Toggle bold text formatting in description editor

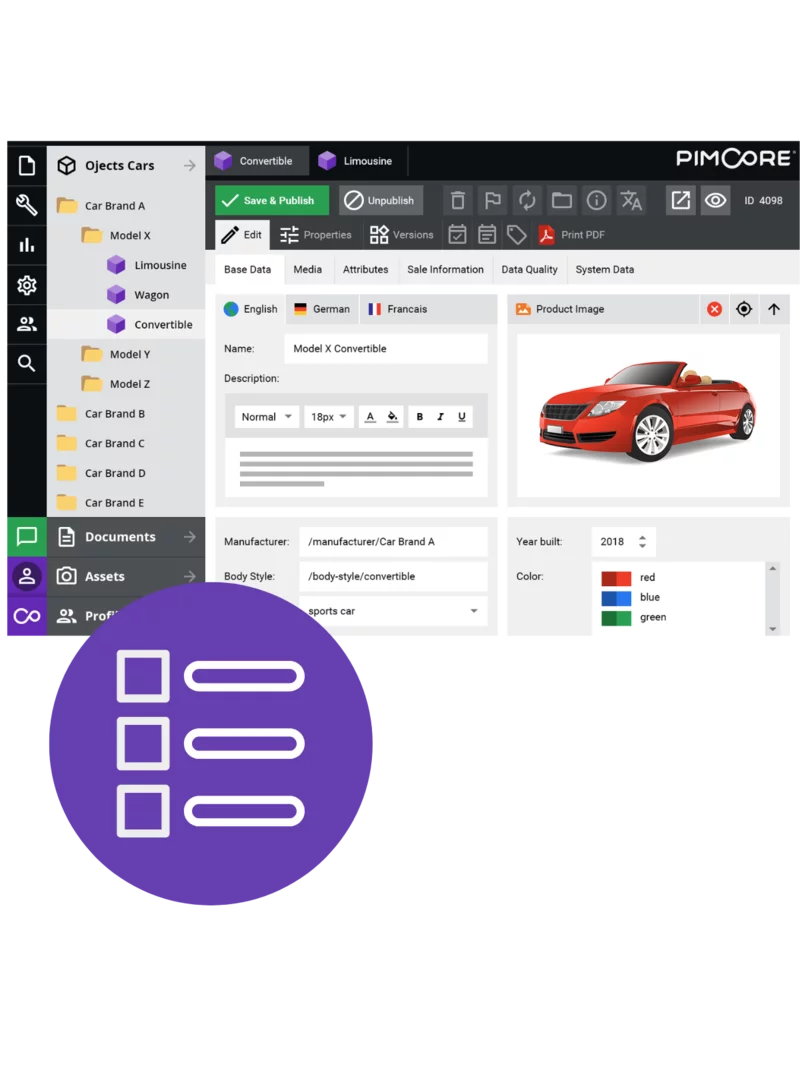coord(419,417)
